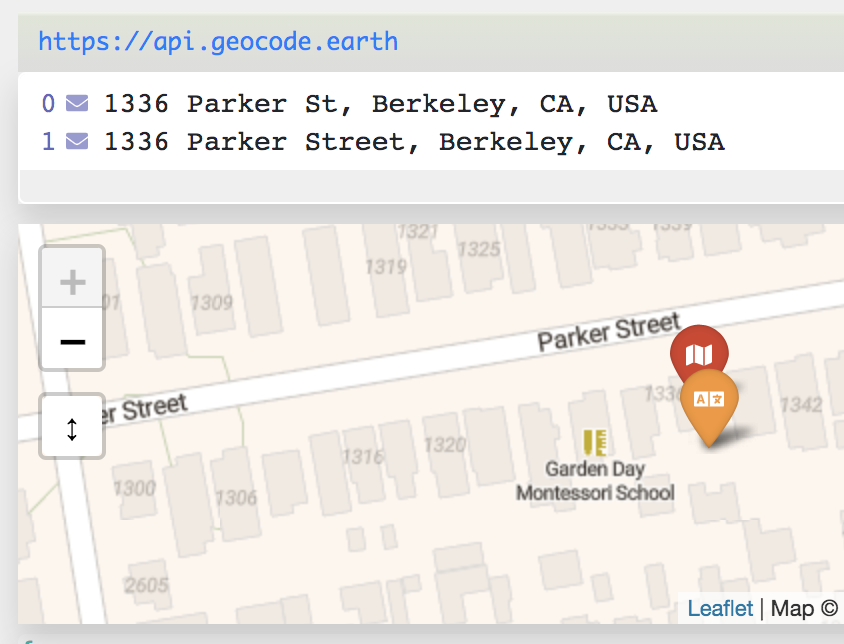844x644 pixels.
Task: Click the vertical resize arrow control
Action: (71, 426)
